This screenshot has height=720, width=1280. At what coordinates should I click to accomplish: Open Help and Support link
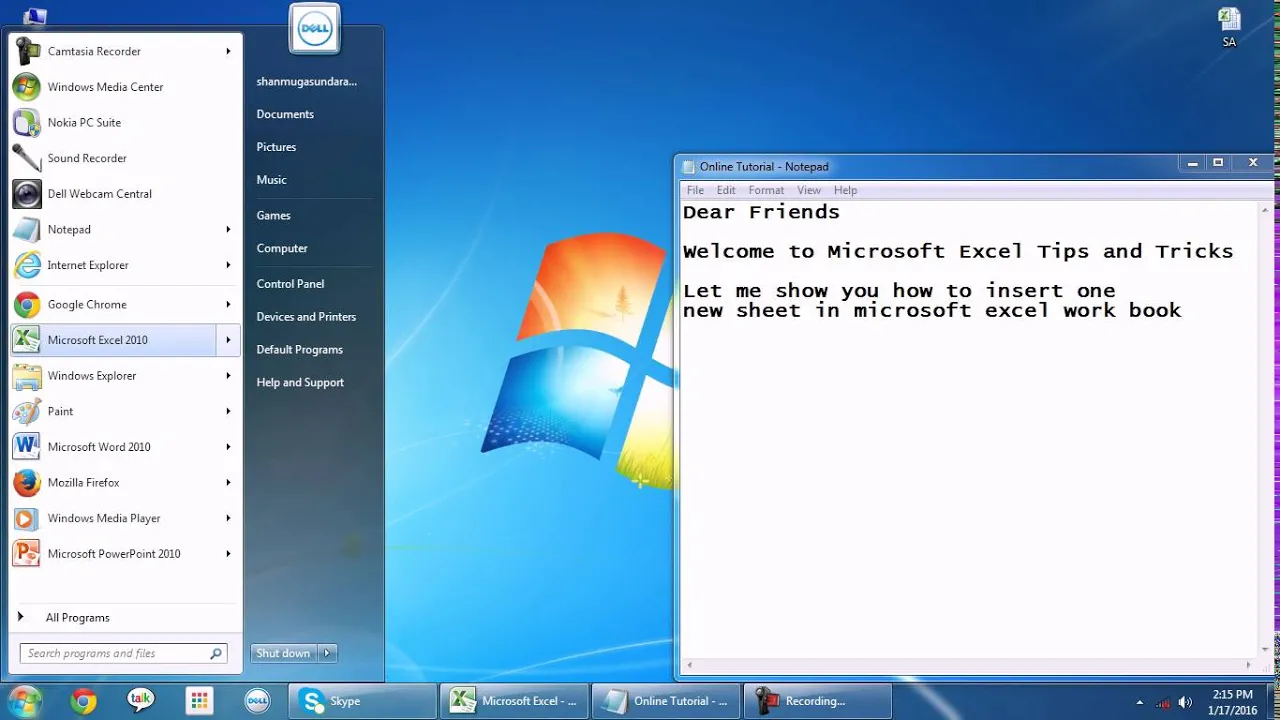[300, 383]
